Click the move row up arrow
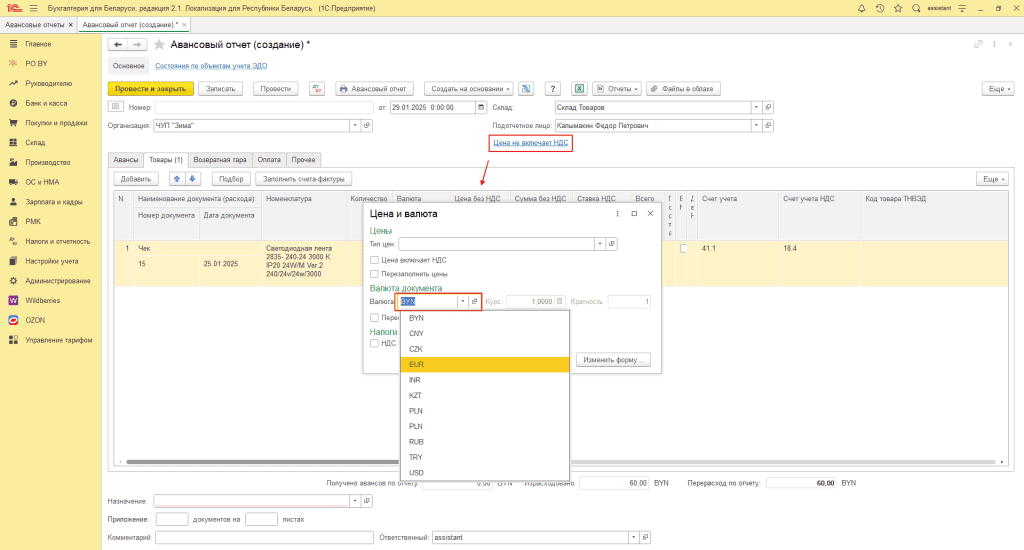This screenshot has width=1024, height=550. click(x=177, y=179)
